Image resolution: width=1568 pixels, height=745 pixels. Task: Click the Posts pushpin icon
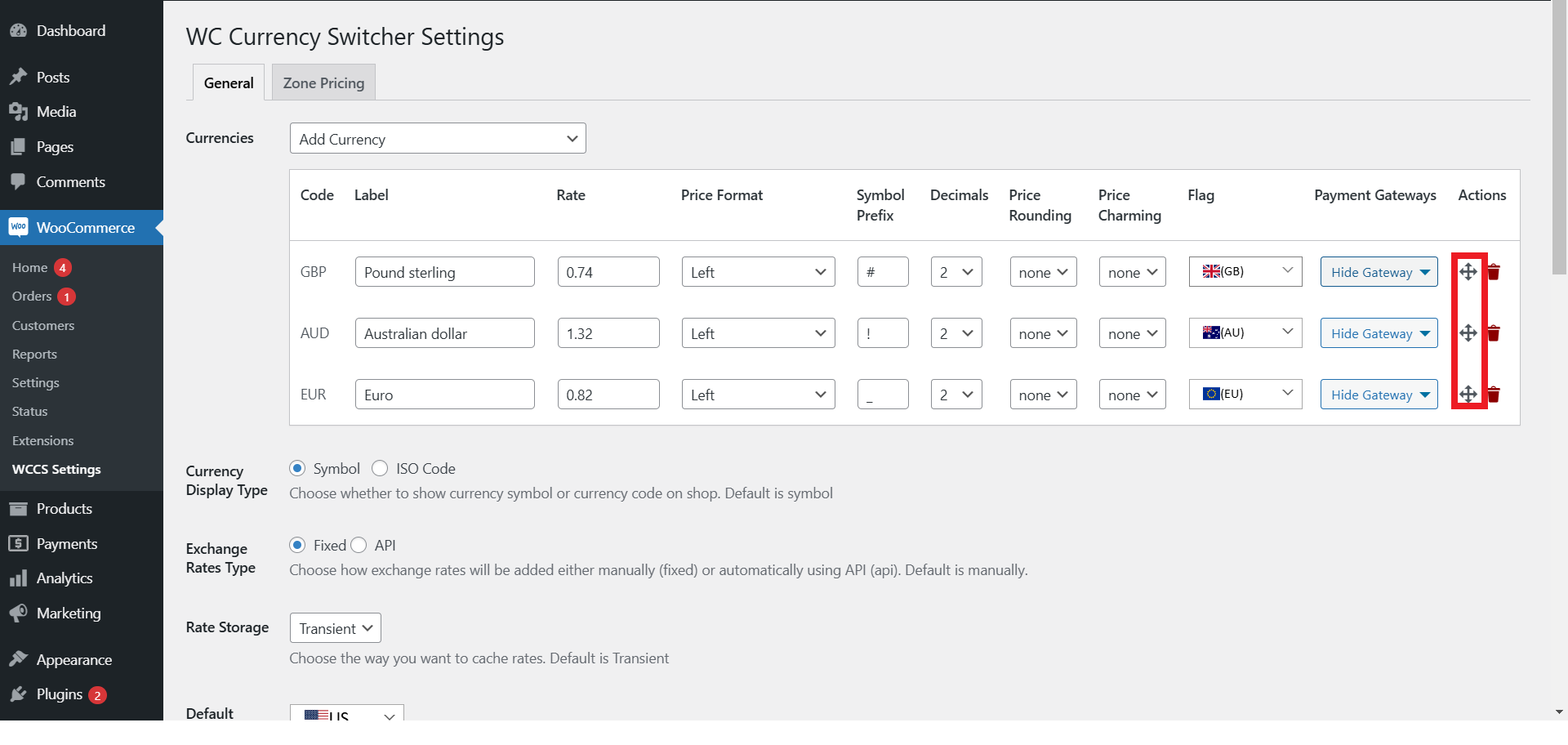(x=18, y=77)
